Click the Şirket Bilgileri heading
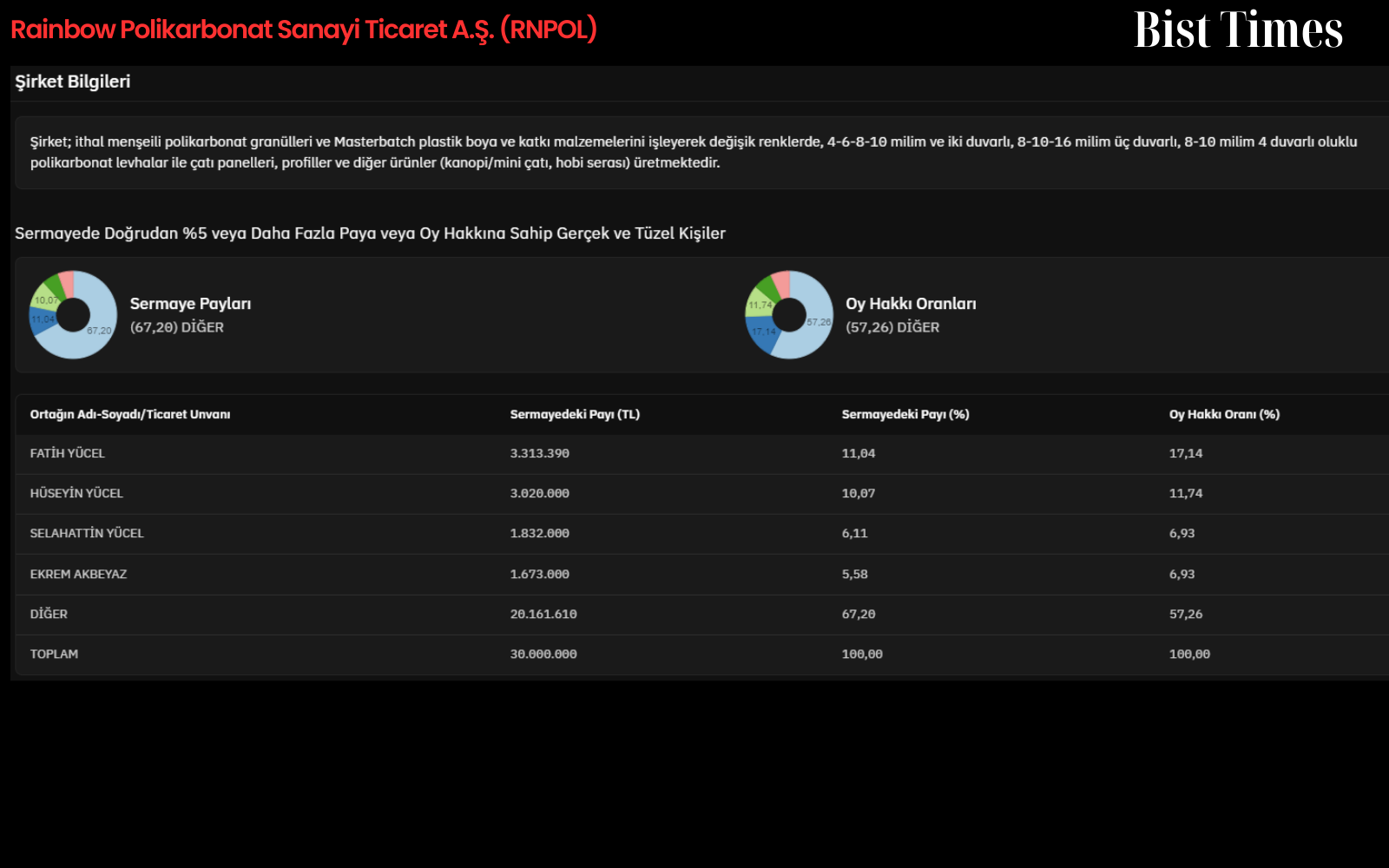The image size is (1389, 868). 73,82
